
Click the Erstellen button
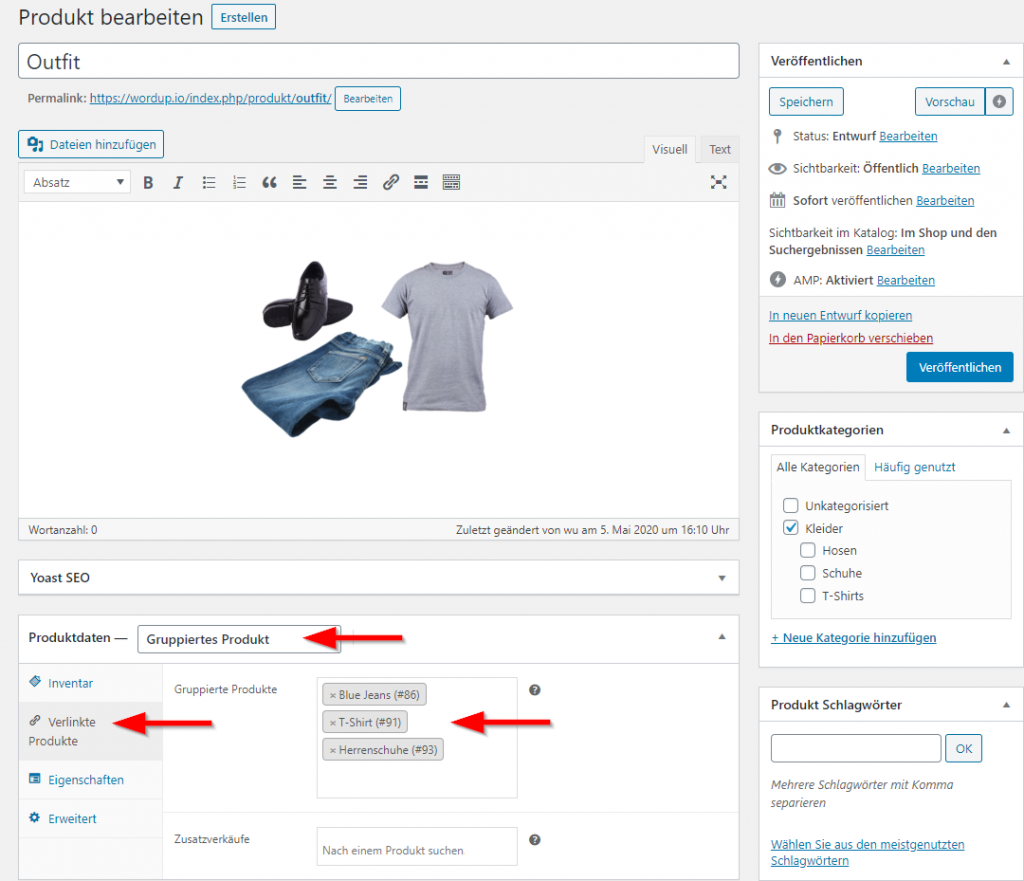pyautogui.click(x=244, y=18)
